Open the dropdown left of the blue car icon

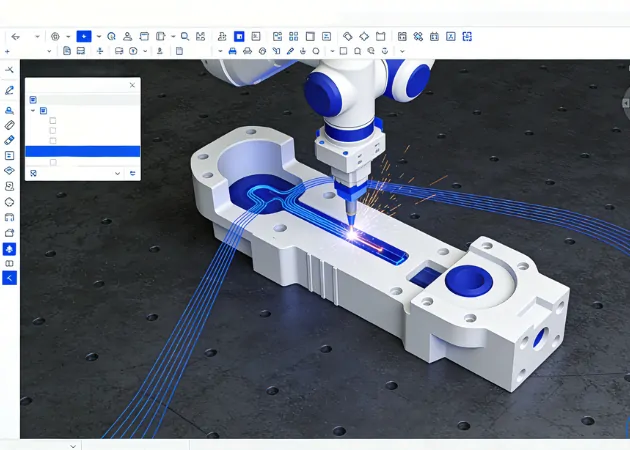(x=220, y=51)
